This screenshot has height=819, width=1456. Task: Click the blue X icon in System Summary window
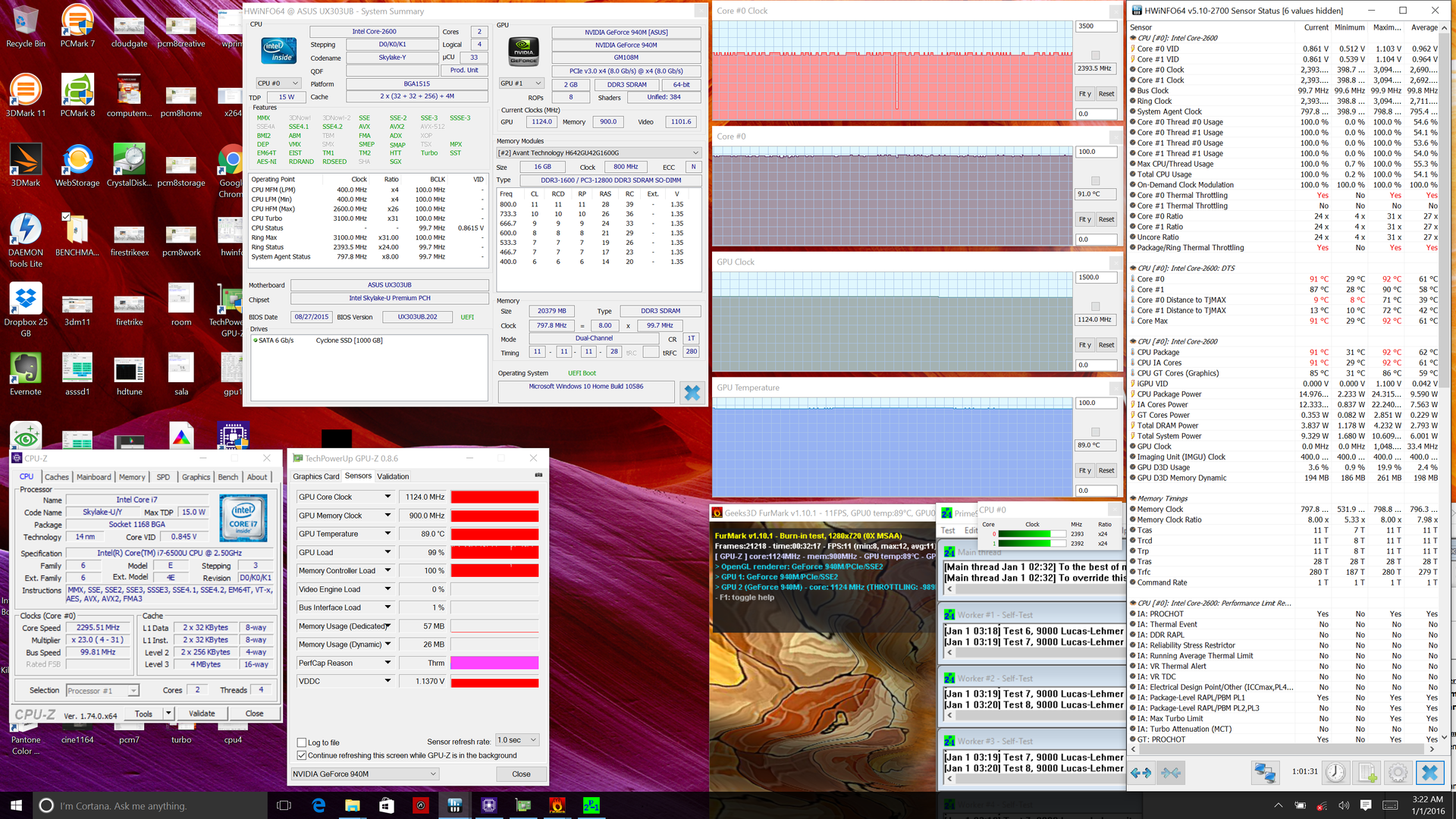[692, 392]
